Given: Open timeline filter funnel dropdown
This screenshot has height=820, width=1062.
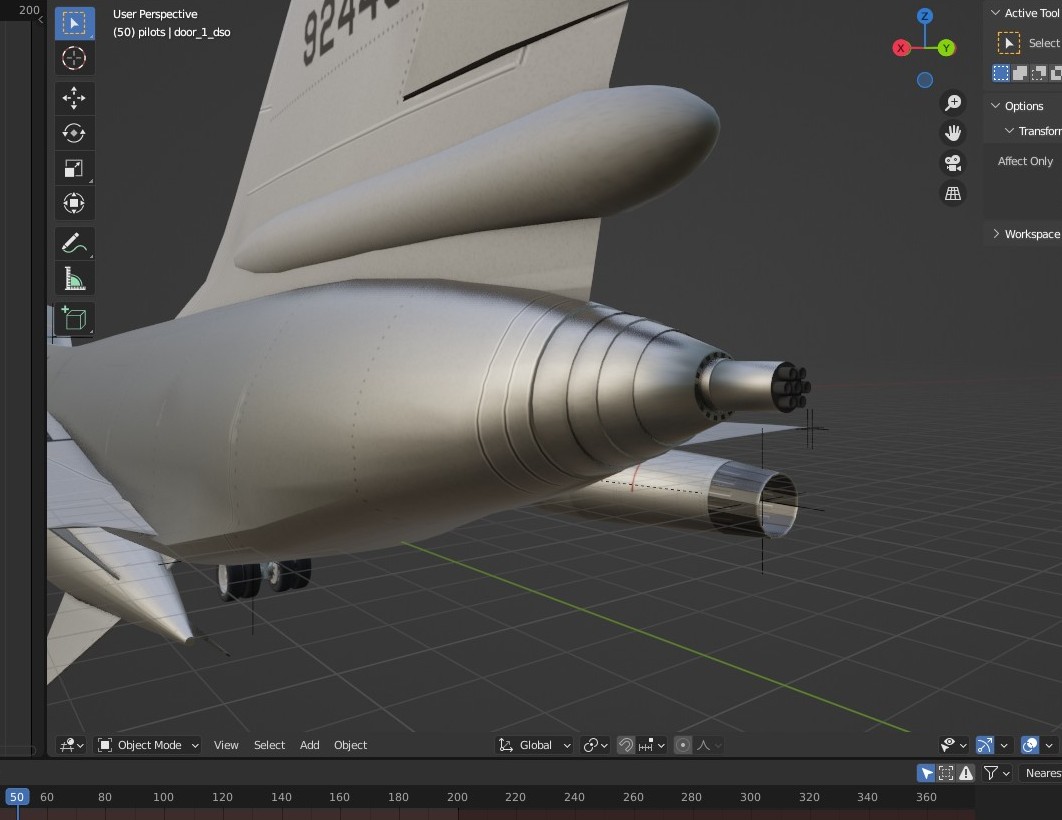Looking at the screenshot, I should (x=996, y=773).
